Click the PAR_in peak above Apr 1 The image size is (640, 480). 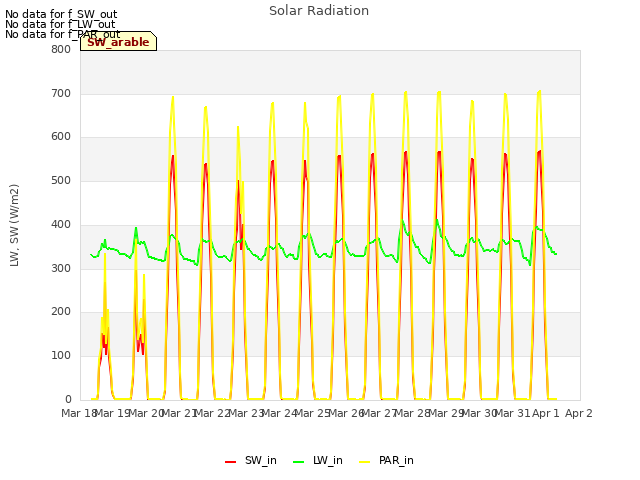pos(540,91)
